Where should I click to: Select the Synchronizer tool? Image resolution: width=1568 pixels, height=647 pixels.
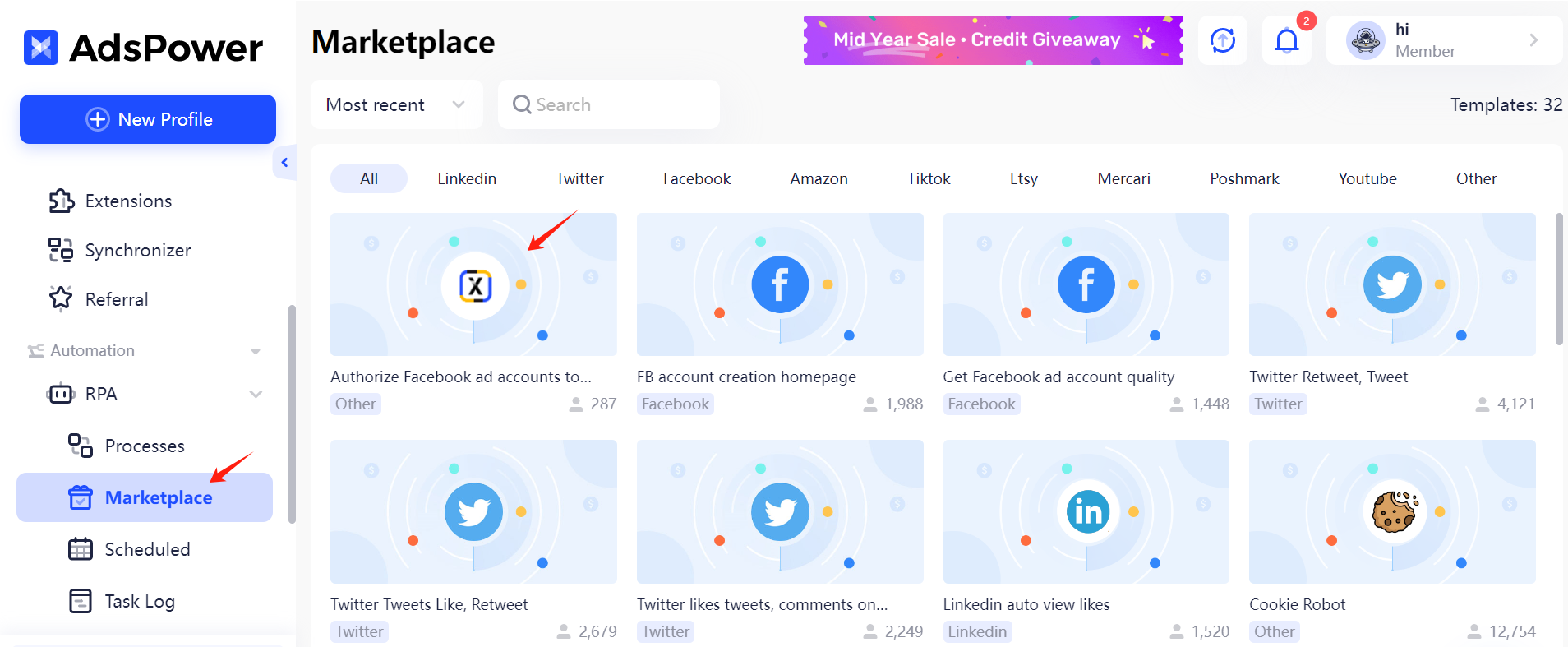click(x=137, y=250)
